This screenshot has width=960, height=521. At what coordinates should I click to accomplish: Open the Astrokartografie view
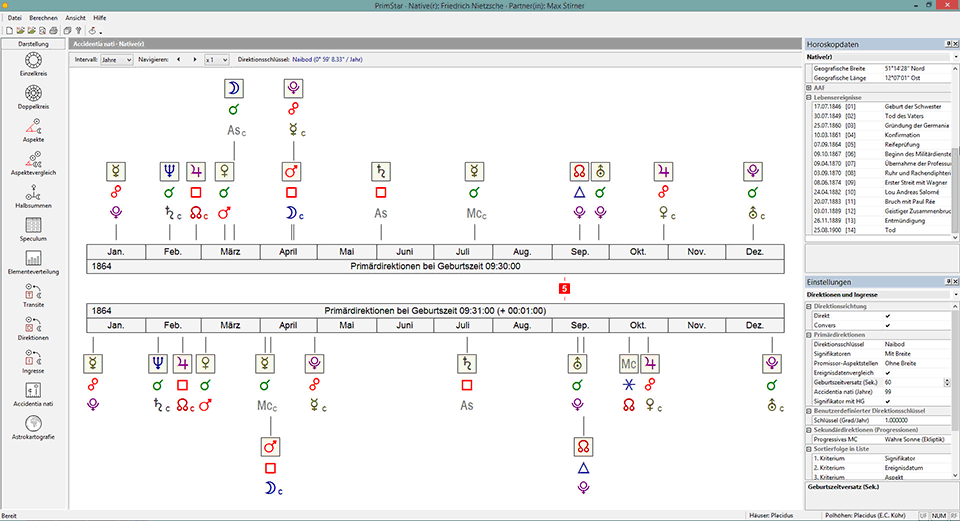33,427
